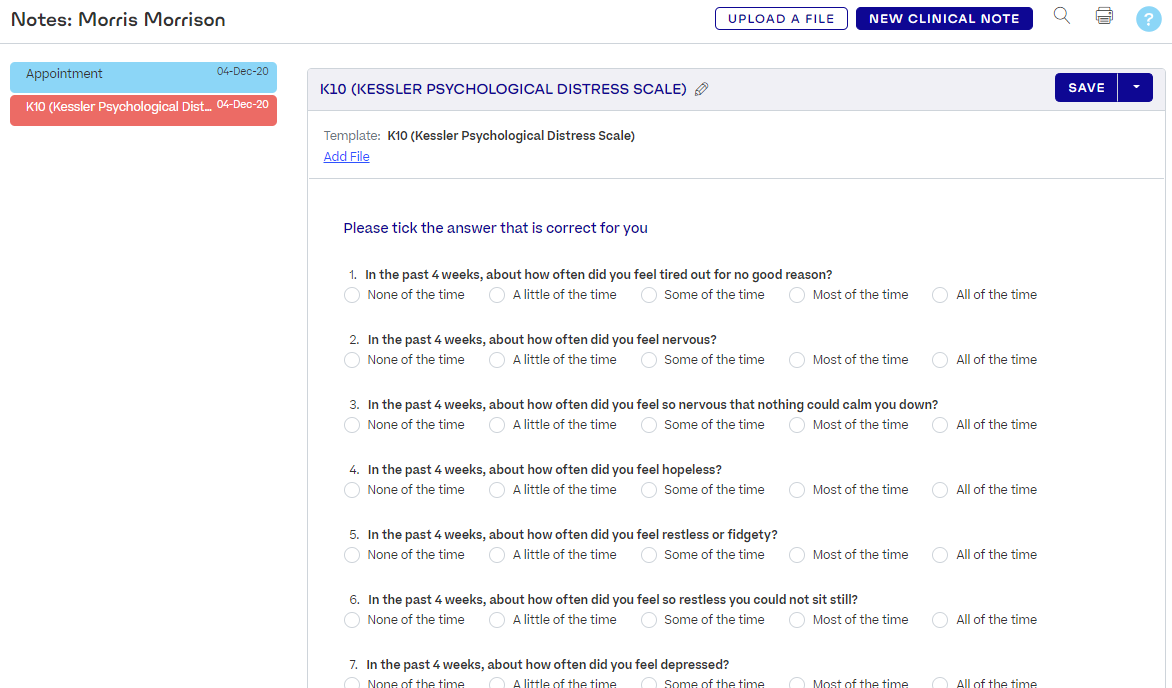
Task: Open the SAVE button dropdown arrow
Action: pyautogui.click(x=1135, y=87)
